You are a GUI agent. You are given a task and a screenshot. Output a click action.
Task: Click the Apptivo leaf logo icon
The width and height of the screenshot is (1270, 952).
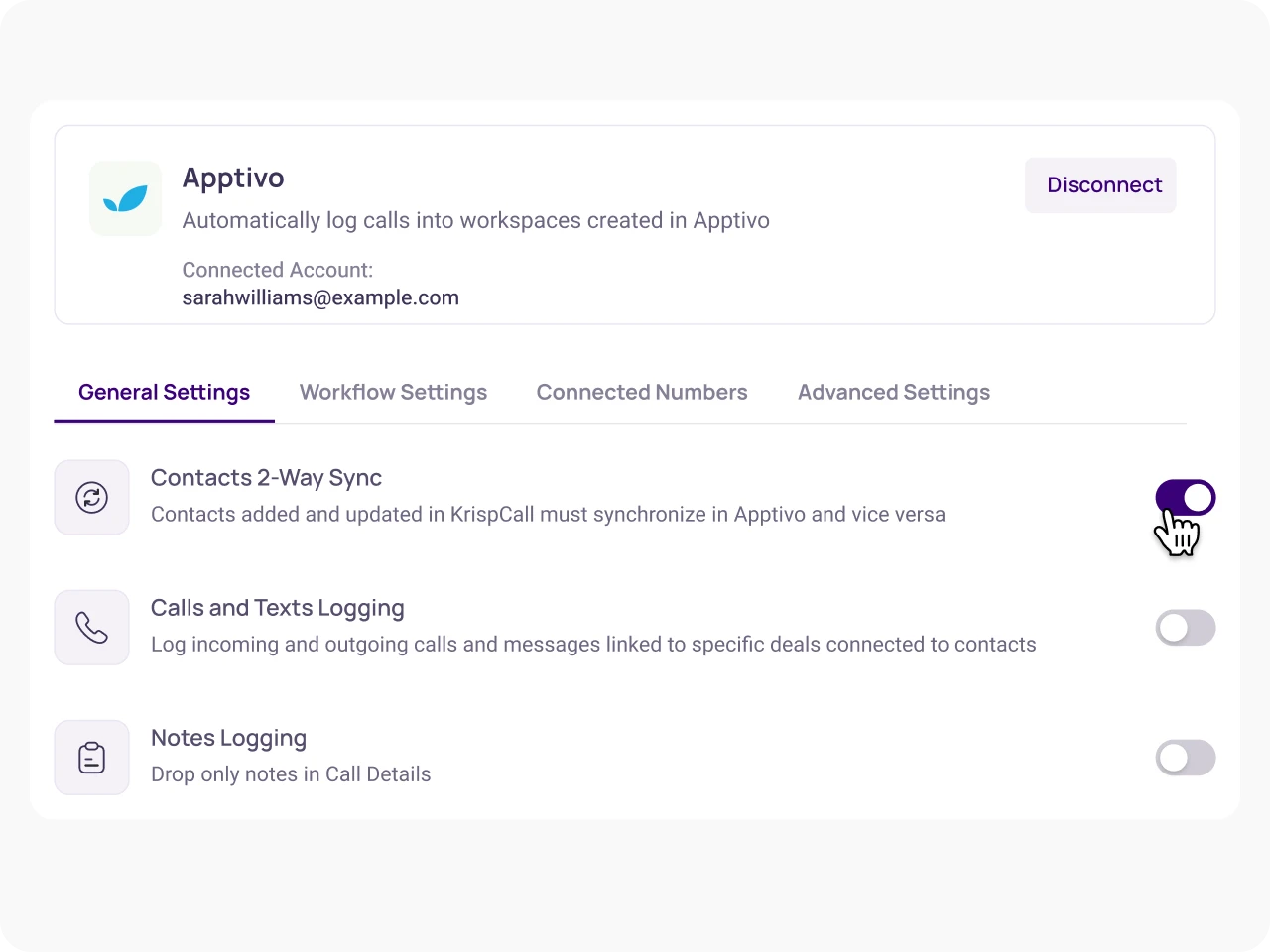[x=126, y=198]
